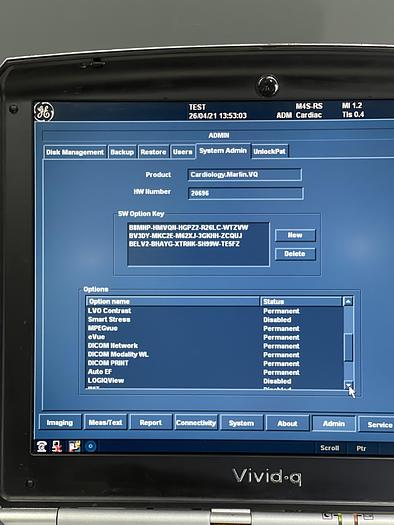Open the Imaging configuration page
The image size is (394, 525).
[x=60, y=423]
